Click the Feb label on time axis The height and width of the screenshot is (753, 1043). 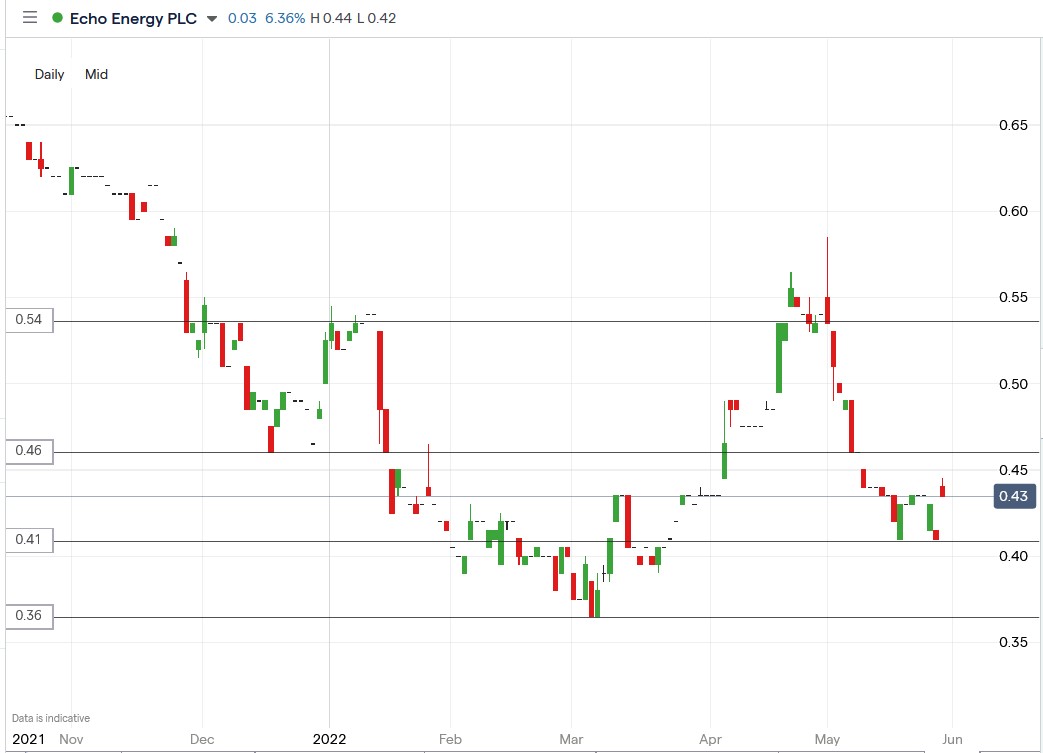click(450, 739)
